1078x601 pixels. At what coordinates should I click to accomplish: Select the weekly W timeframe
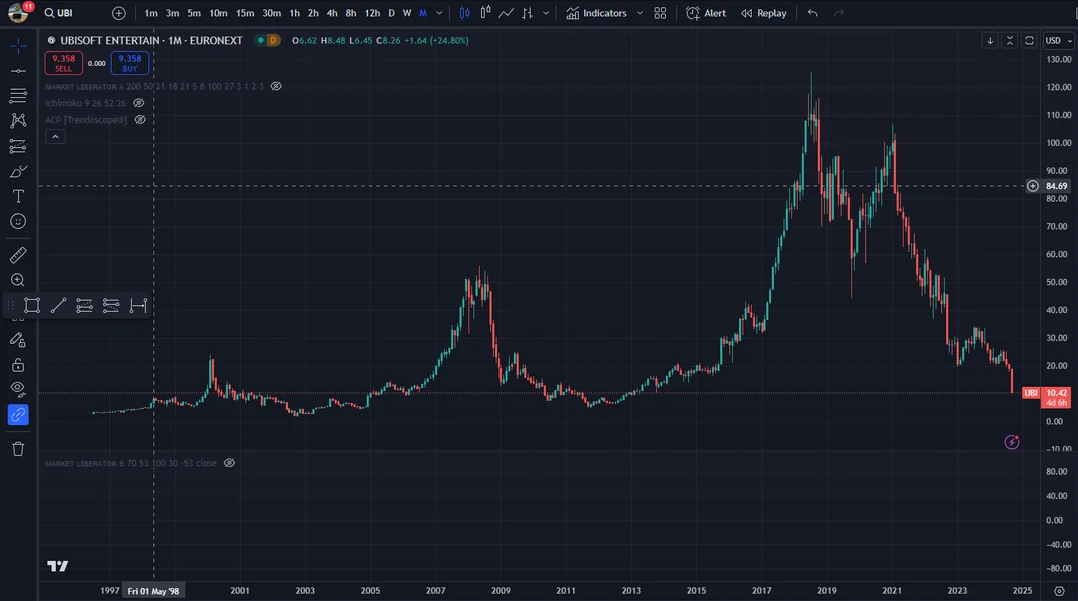coord(407,13)
